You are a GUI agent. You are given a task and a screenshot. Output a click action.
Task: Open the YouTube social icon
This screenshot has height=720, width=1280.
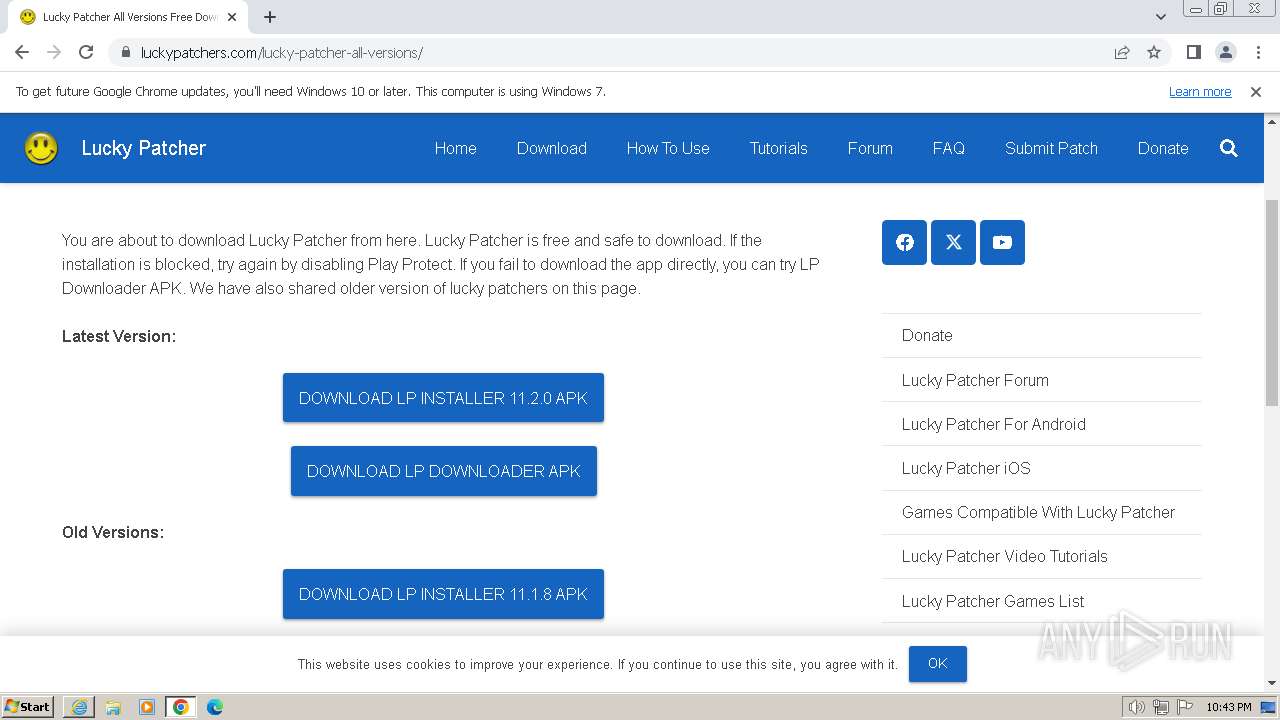pos(1002,242)
